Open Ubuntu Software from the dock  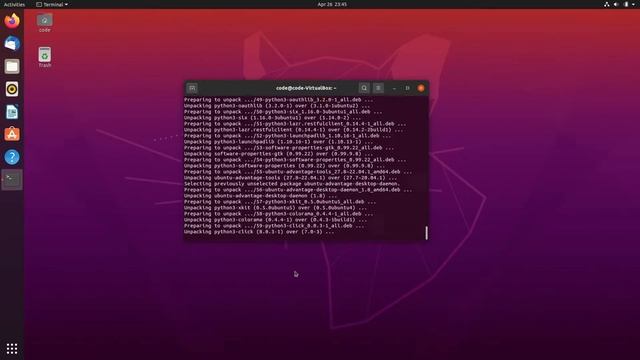pos(12,134)
